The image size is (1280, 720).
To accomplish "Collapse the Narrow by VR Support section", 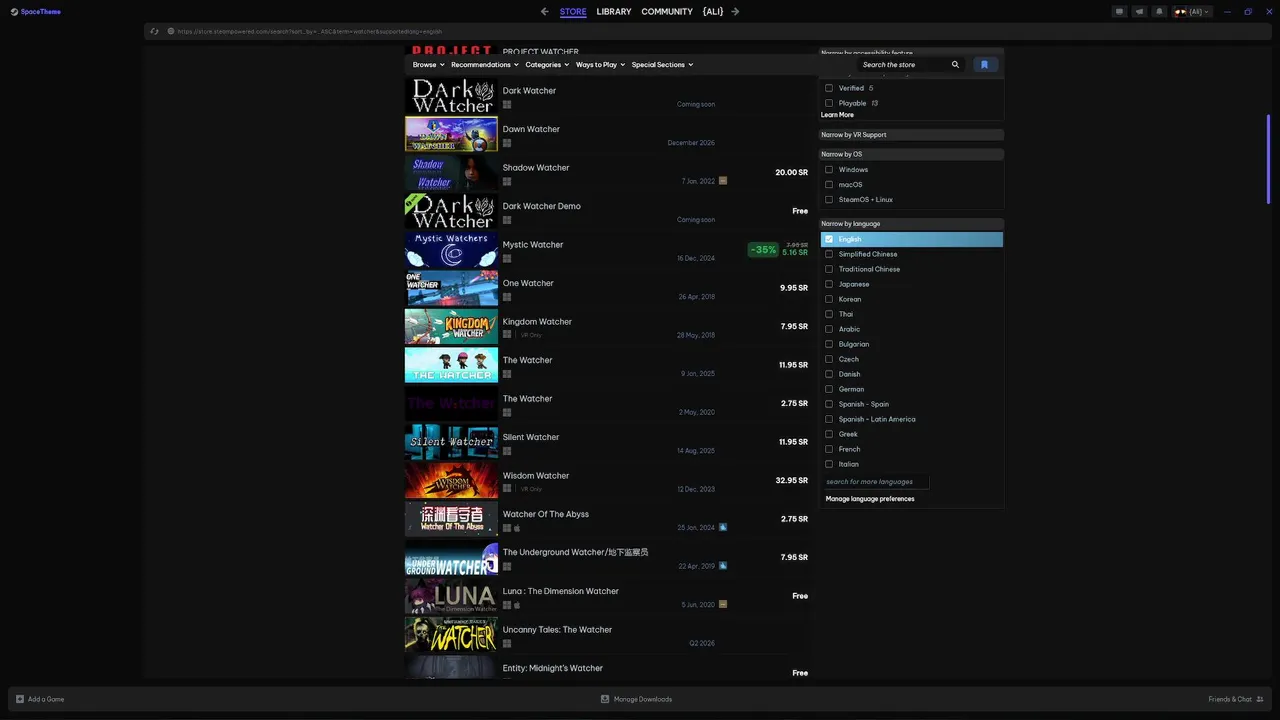I will coord(911,135).
